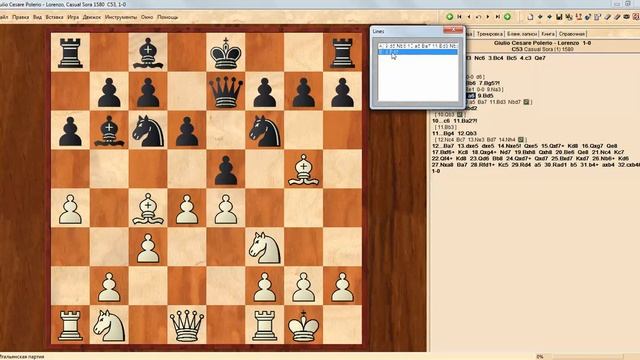Open the Правка menu
Viewport: 640px width, 360px height.
20,17
